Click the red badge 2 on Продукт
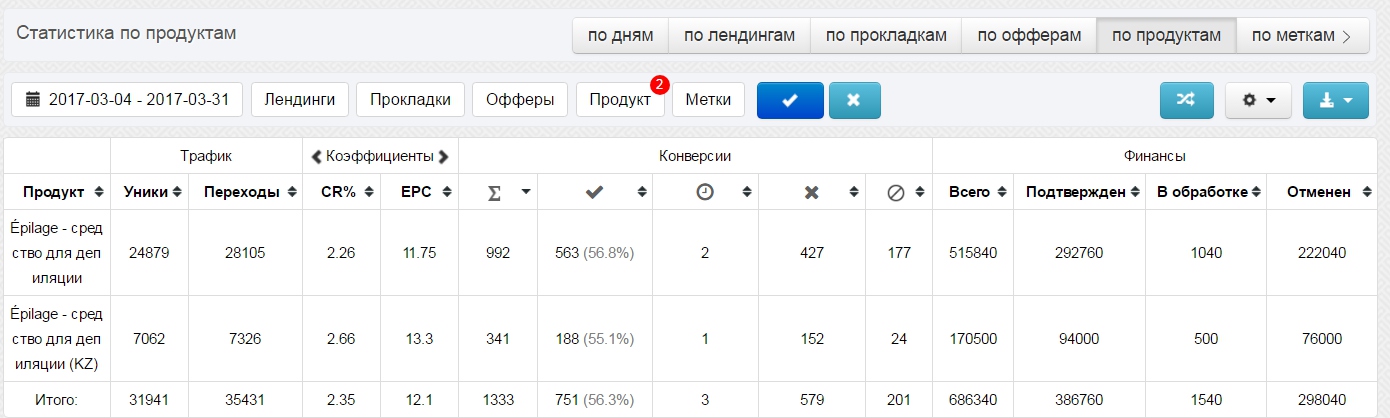The height and width of the screenshot is (418, 1390). tap(659, 85)
